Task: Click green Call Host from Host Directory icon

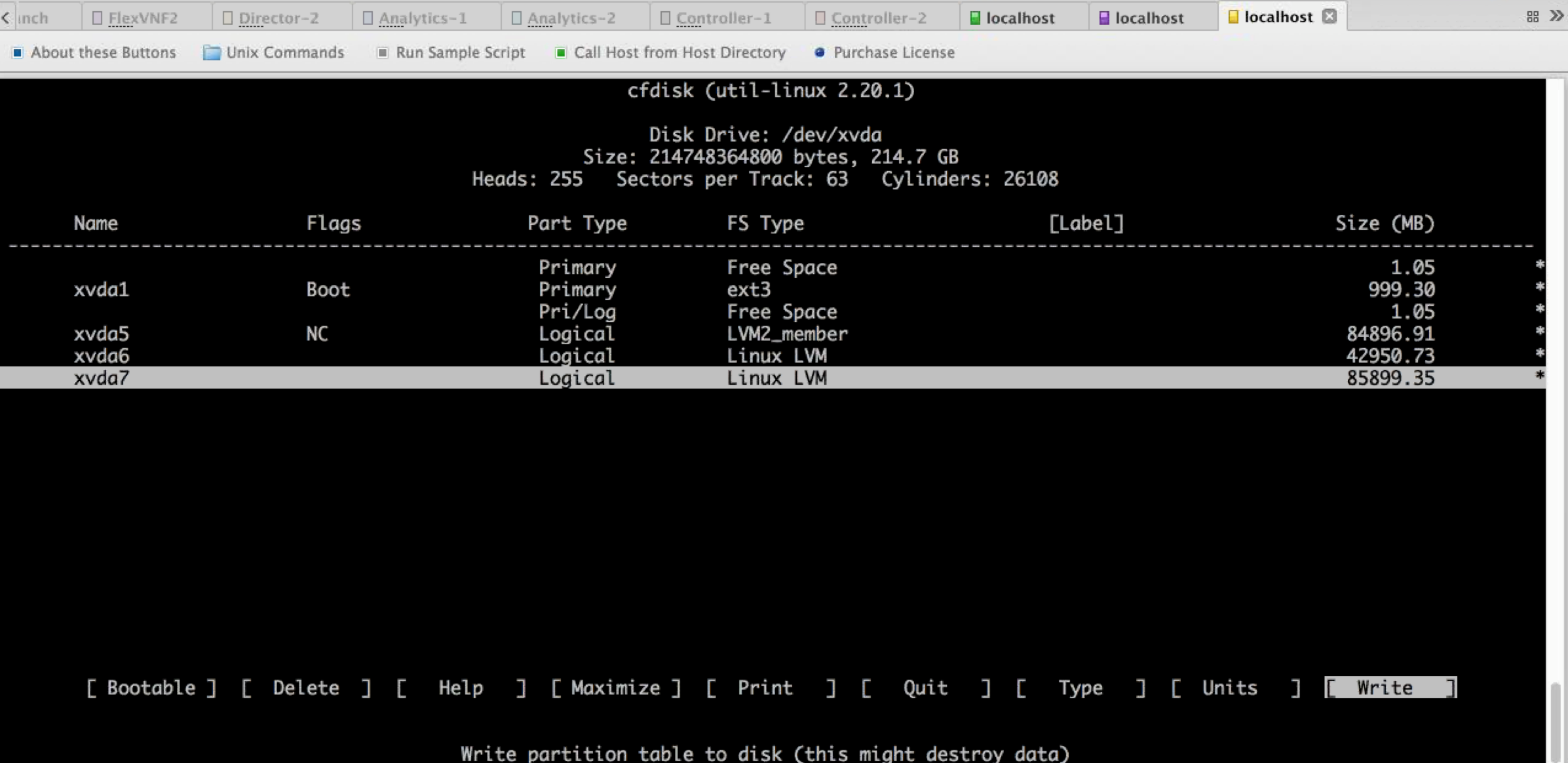Action: 560,52
